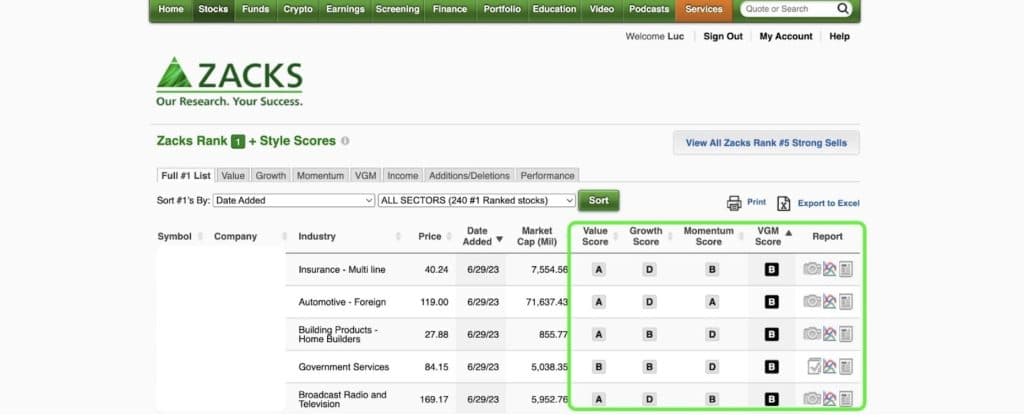The width and height of the screenshot is (1024, 417).
Task: Click View All Zacks Rank #5 Strong Sells
Action: coord(766,143)
